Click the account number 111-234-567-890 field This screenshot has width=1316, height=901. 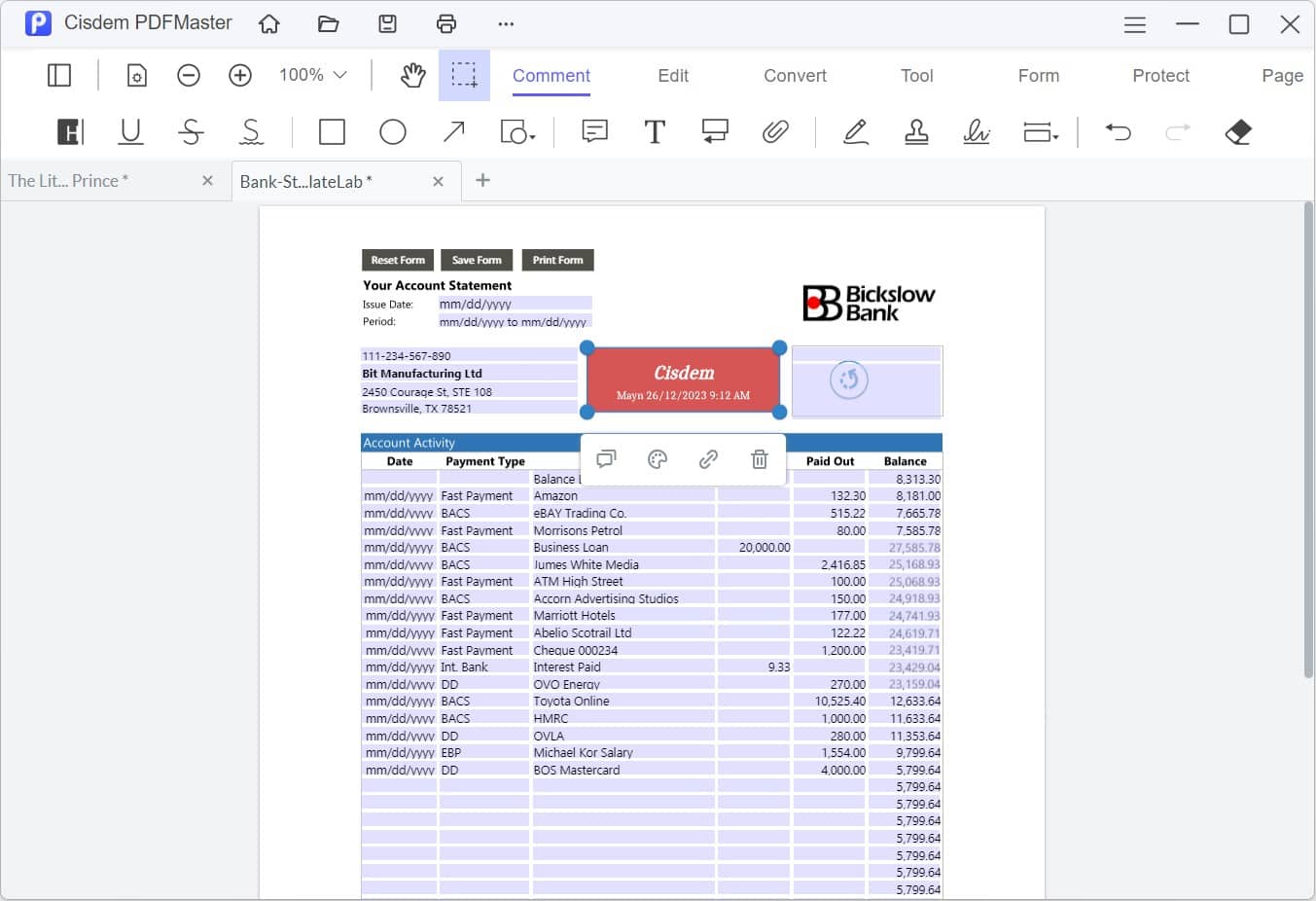[x=469, y=356]
